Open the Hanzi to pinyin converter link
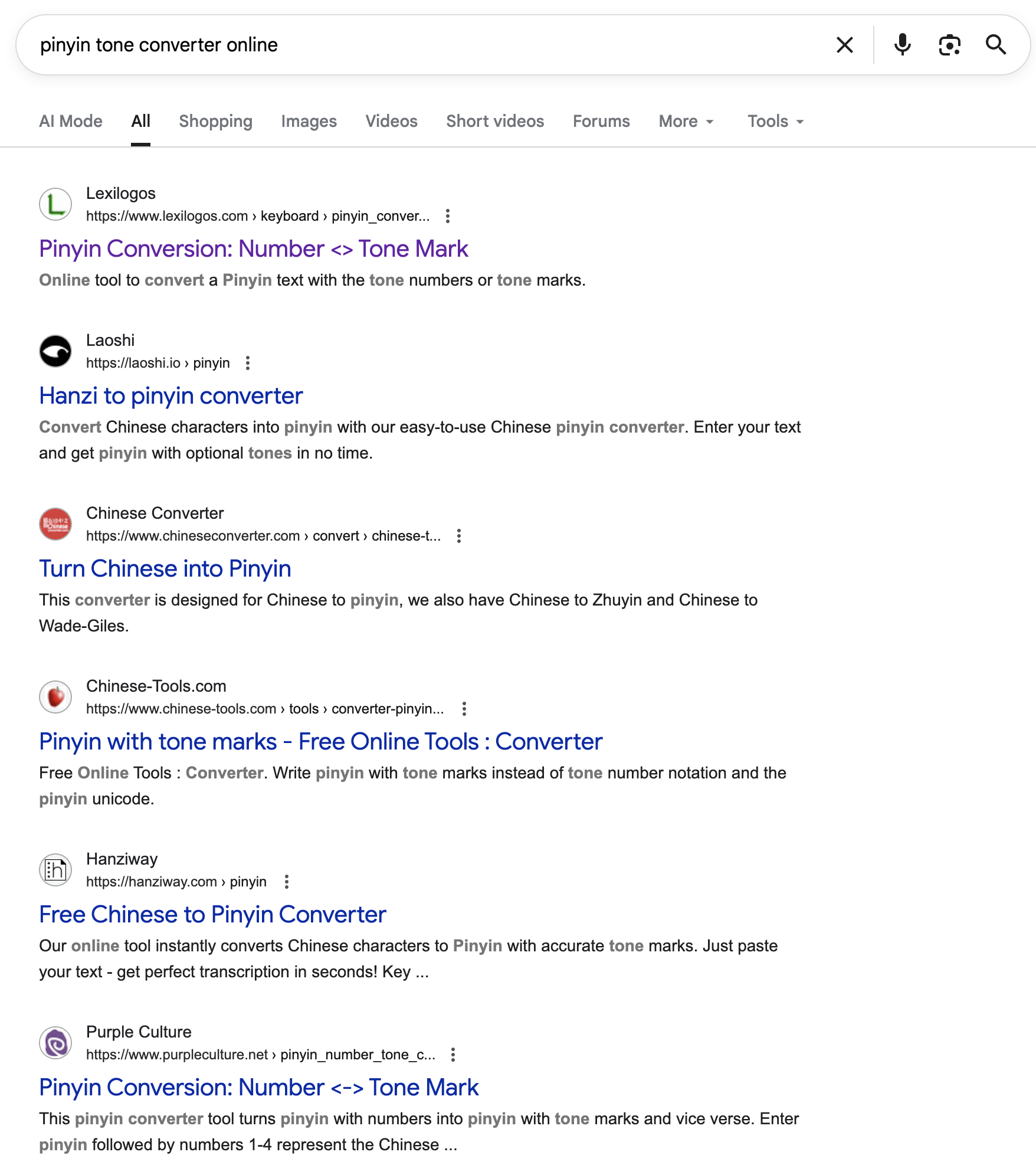 171,395
